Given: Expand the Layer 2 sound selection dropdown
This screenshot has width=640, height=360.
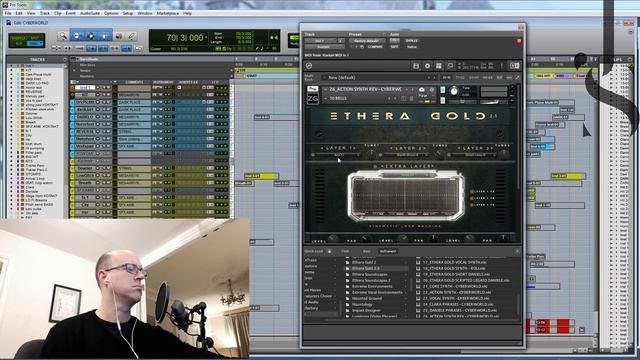Looking at the screenshot, I should [407, 155].
